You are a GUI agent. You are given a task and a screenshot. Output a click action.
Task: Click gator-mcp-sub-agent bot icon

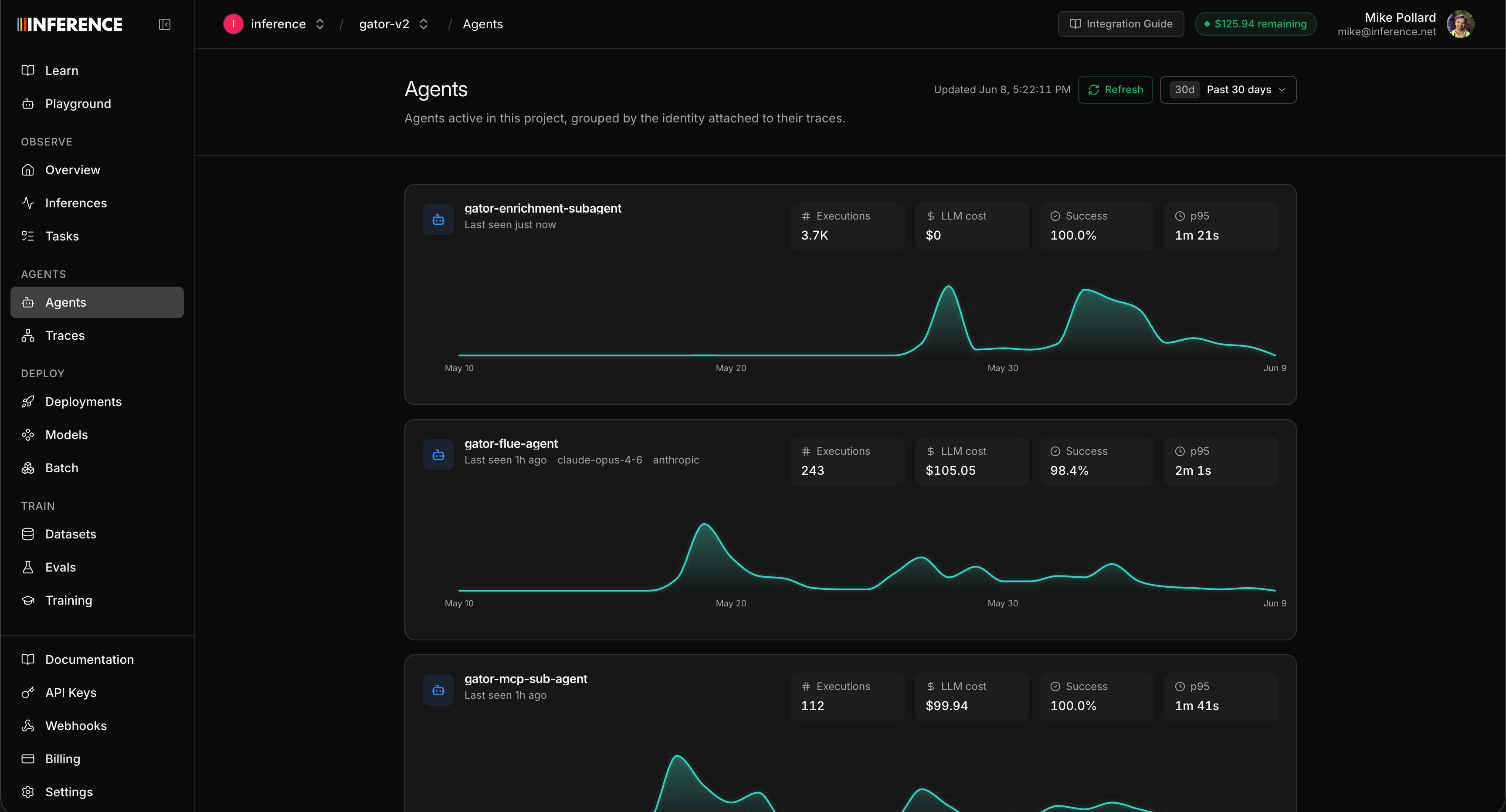pos(438,690)
